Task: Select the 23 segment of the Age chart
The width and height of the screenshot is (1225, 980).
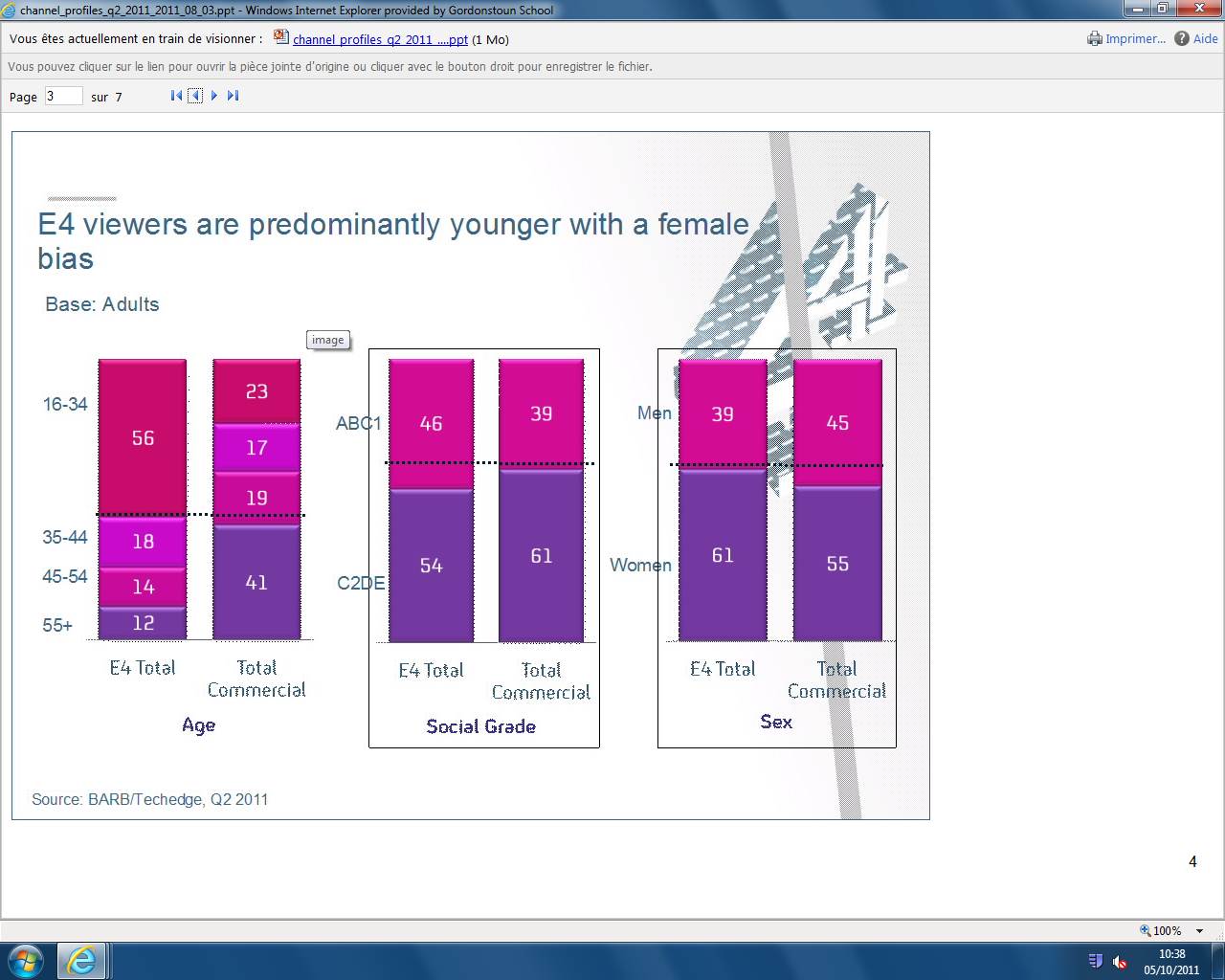Action: 256,391
